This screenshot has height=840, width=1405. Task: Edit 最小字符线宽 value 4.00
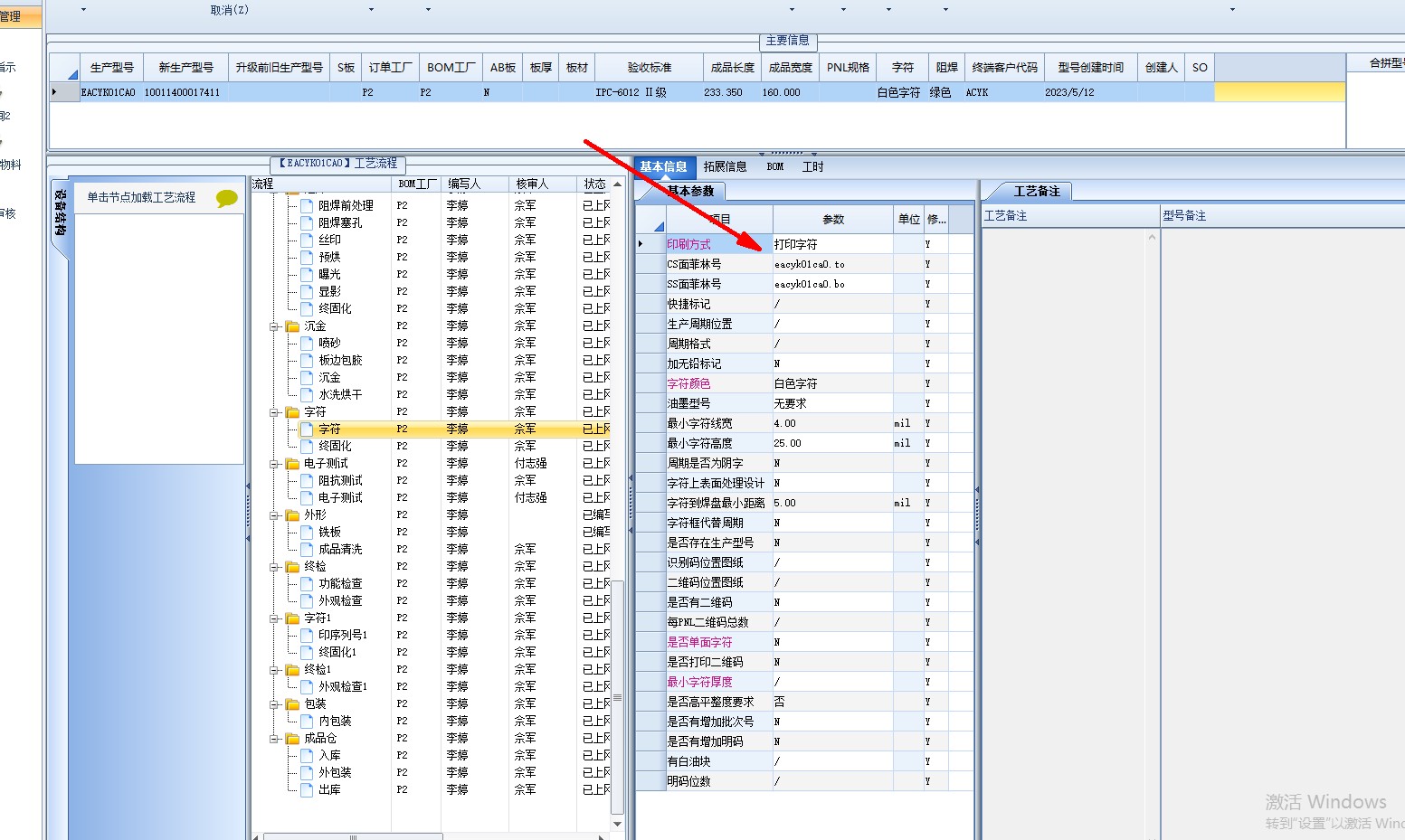(x=832, y=423)
